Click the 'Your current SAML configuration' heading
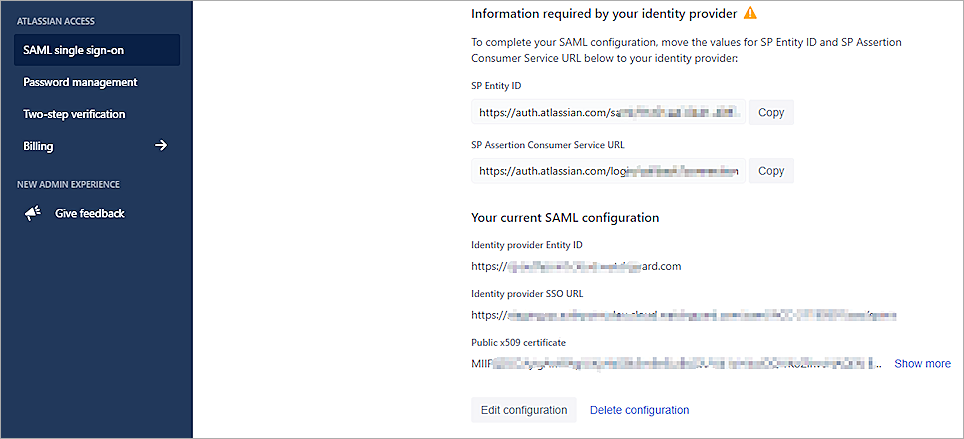The height and width of the screenshot is (439, 964). tap(565, 217)
